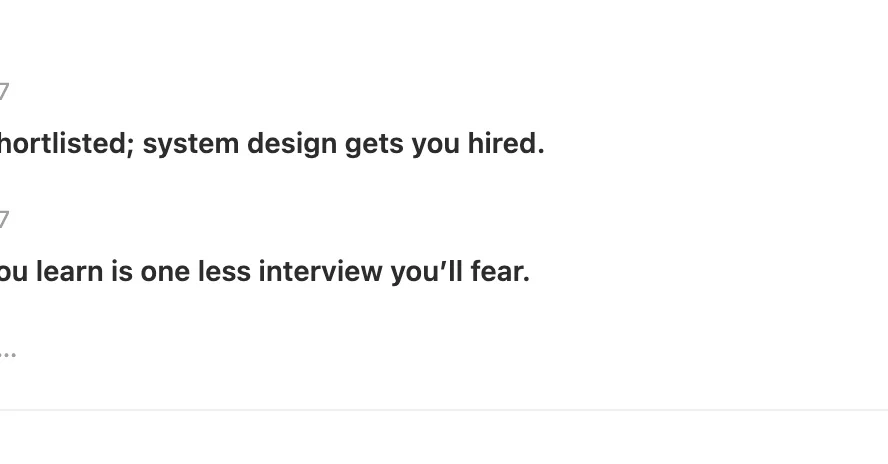Open the post ending with "gets you hired"
Screen dimensions: 888x464
270,144
